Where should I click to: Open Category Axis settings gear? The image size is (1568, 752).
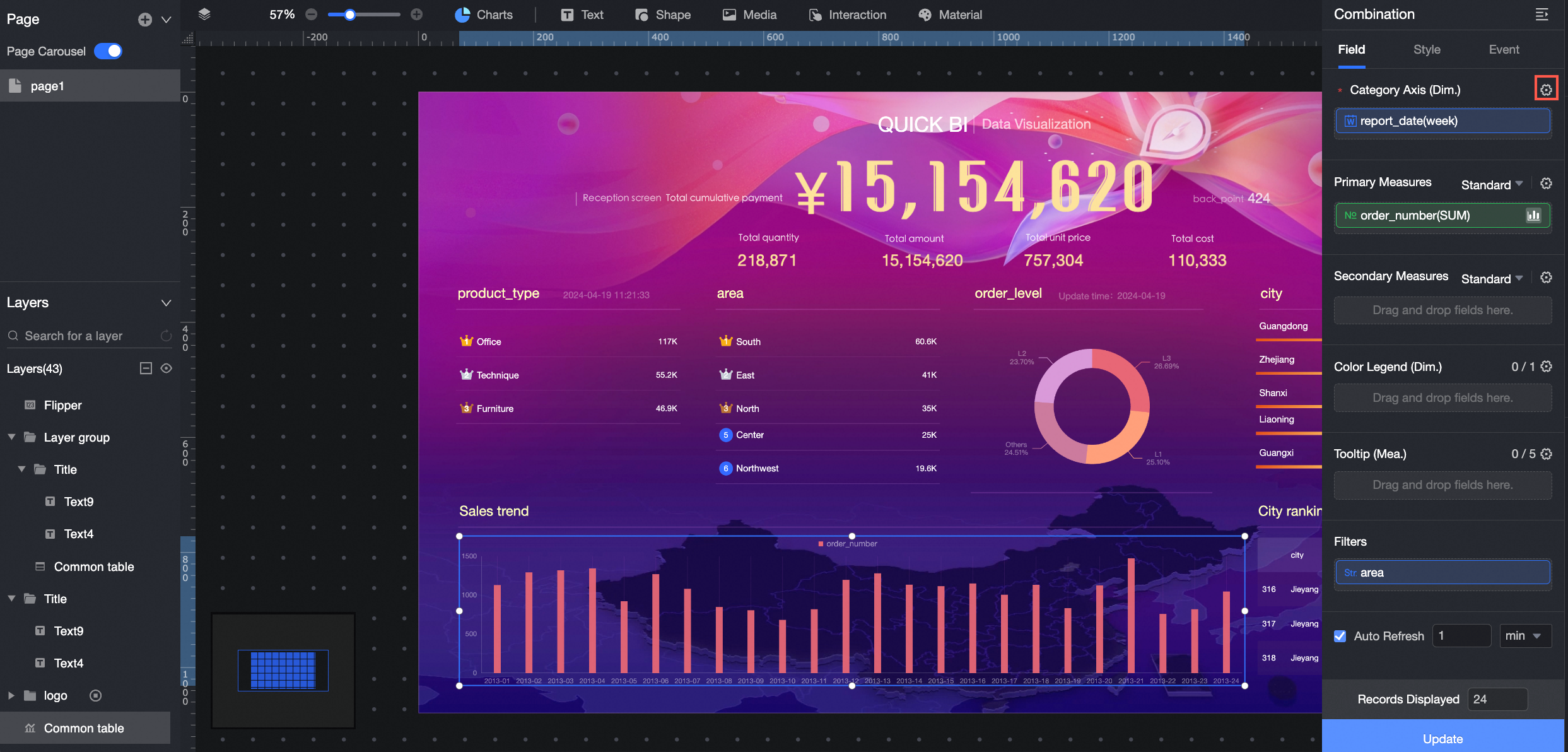[1546, 90]
